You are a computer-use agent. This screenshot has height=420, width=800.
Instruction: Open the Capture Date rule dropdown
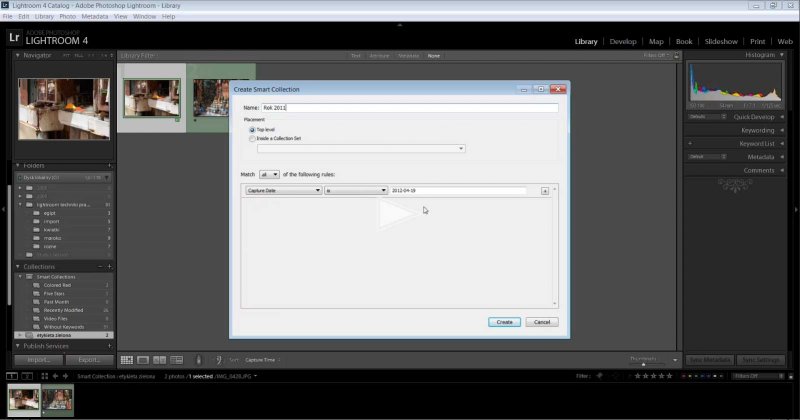(283, 190)
